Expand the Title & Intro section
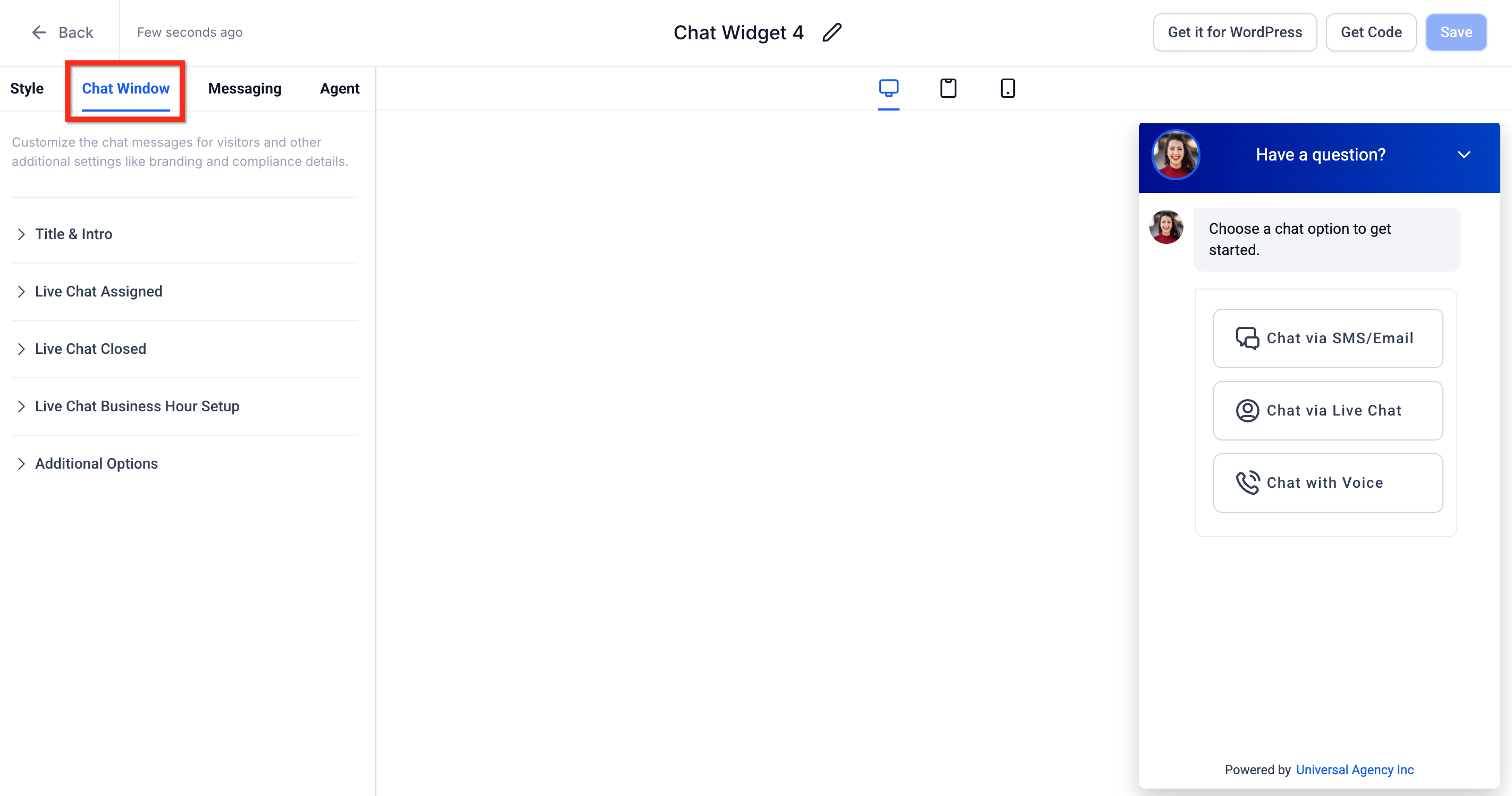This screenshot has width=1512, height=796. coord(73,234)
